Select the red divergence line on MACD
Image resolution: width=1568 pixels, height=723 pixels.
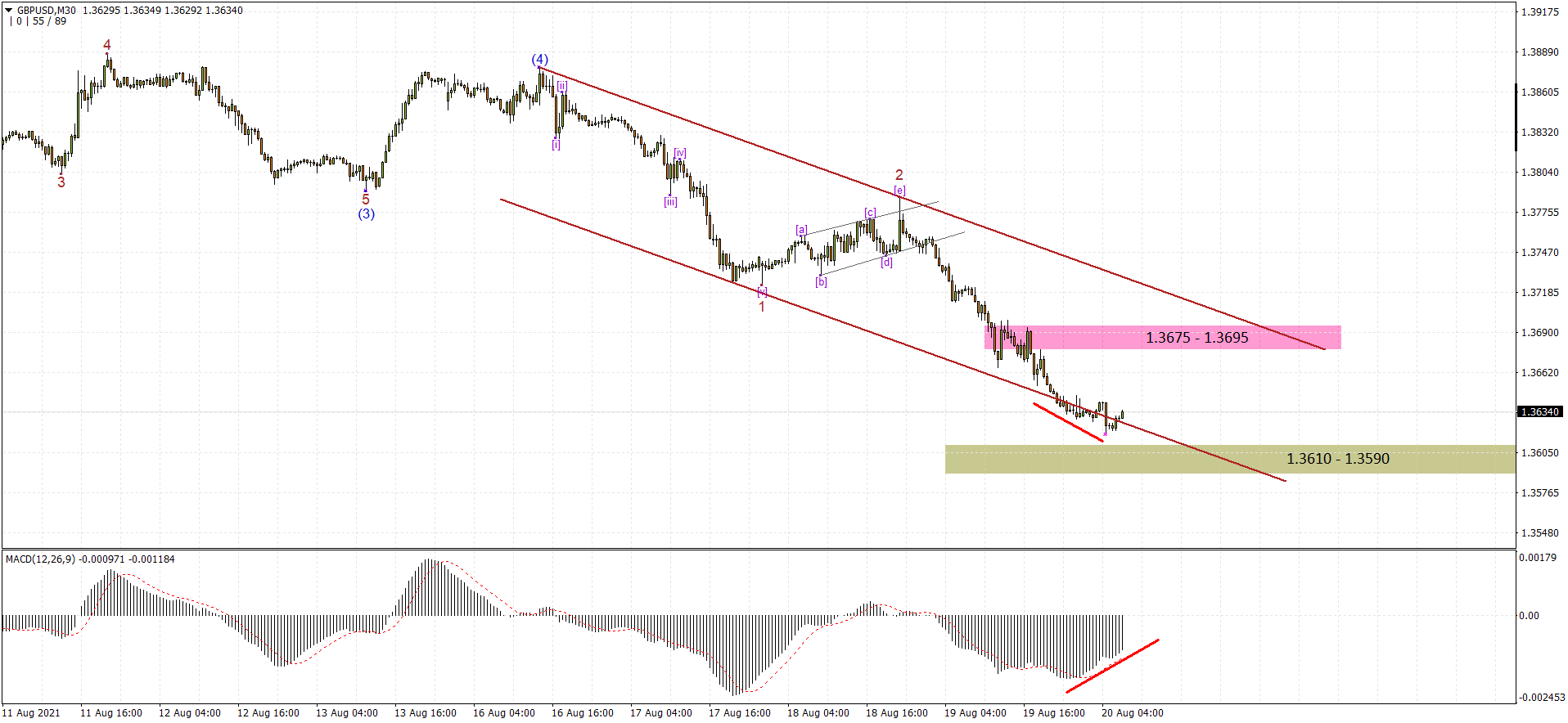point(1112,666)
